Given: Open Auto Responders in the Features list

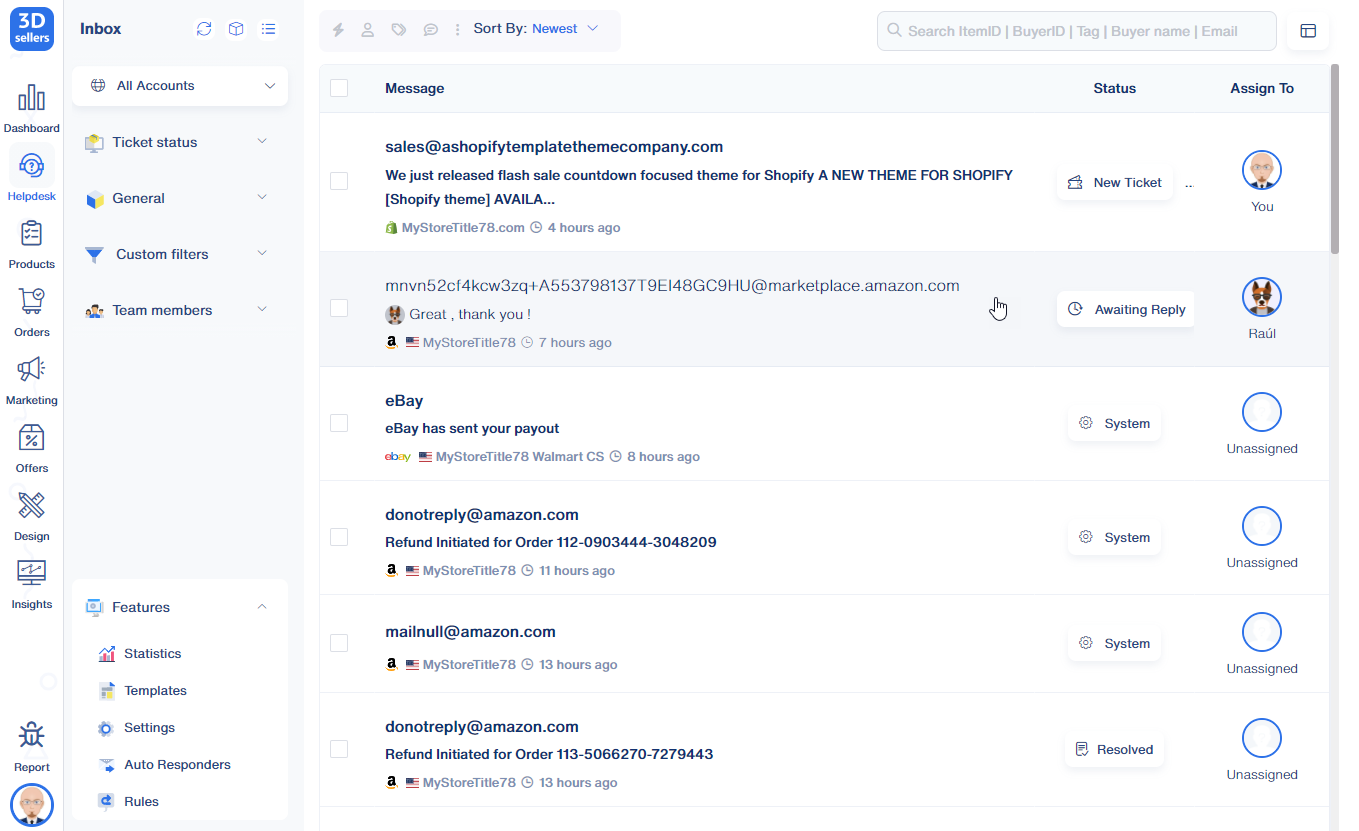Looking at the screenshot, I should pyautogui.click(x=177, y=765).
